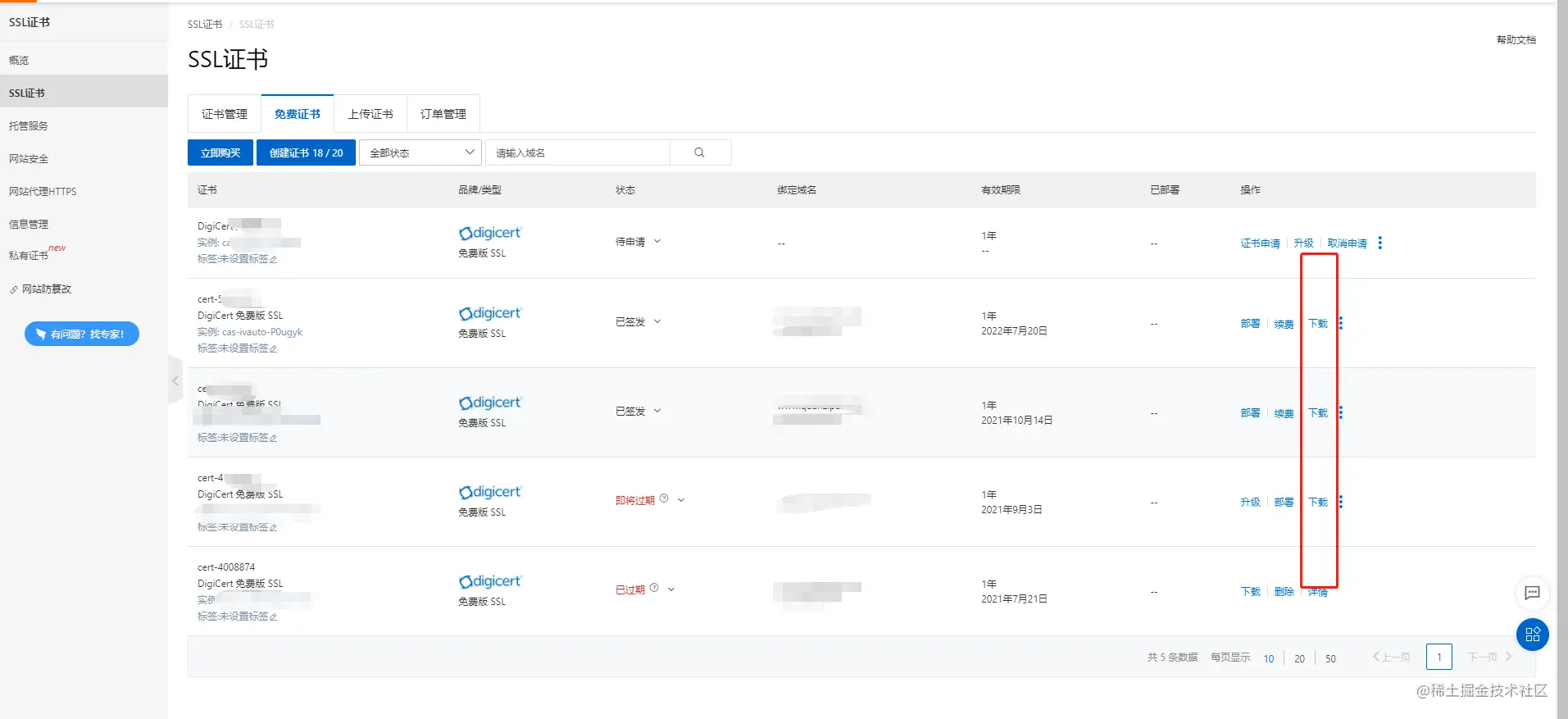Expand the 全部状态 status filter dropdown
This screenshot has width=1568, height=719.
(x=420, y=152)
